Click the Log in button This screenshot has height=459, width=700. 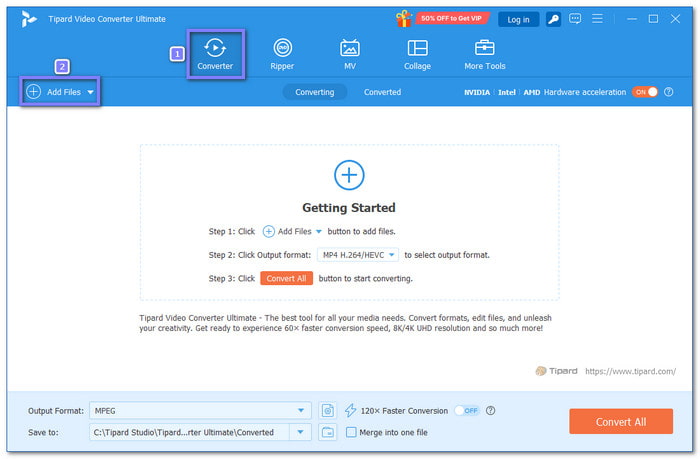pos(518,19)
